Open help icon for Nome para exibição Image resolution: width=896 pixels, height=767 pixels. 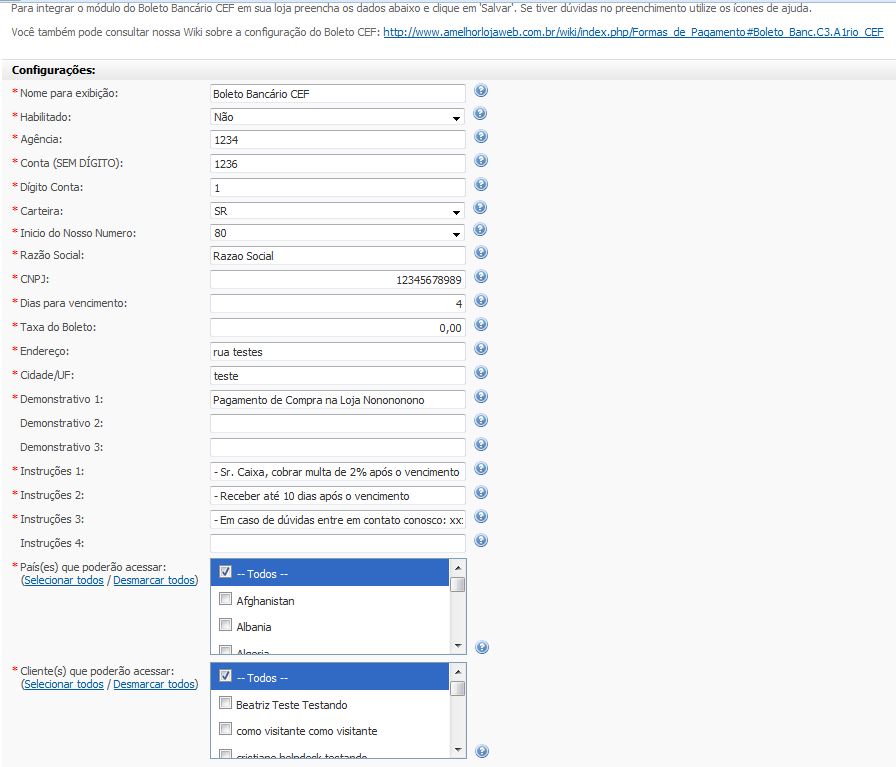(481, 90)
